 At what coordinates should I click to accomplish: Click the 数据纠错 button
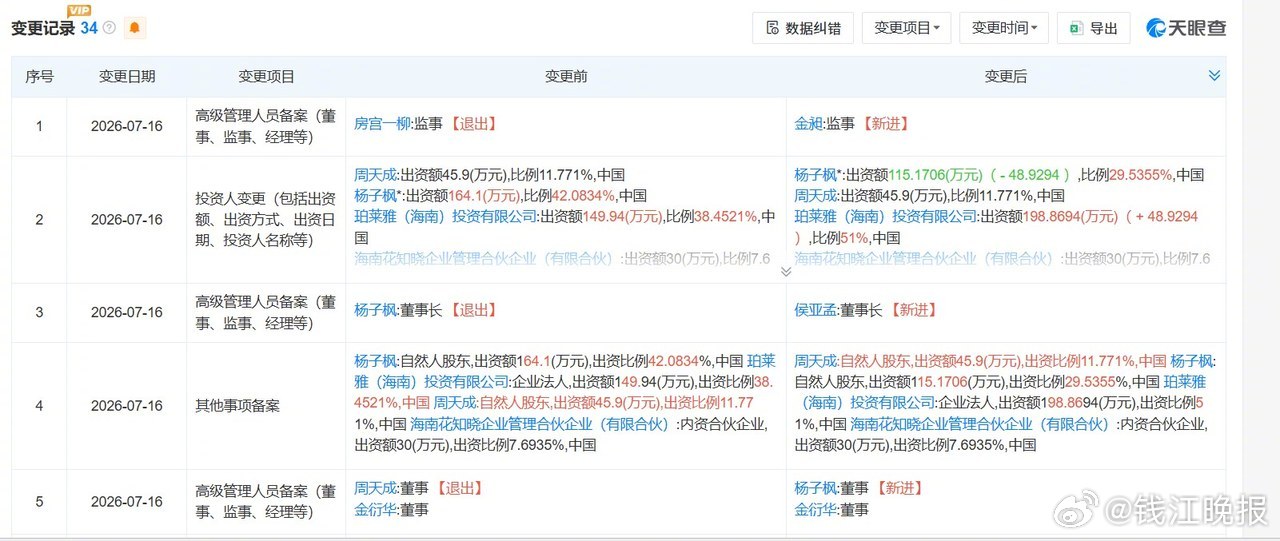[803, 28]
